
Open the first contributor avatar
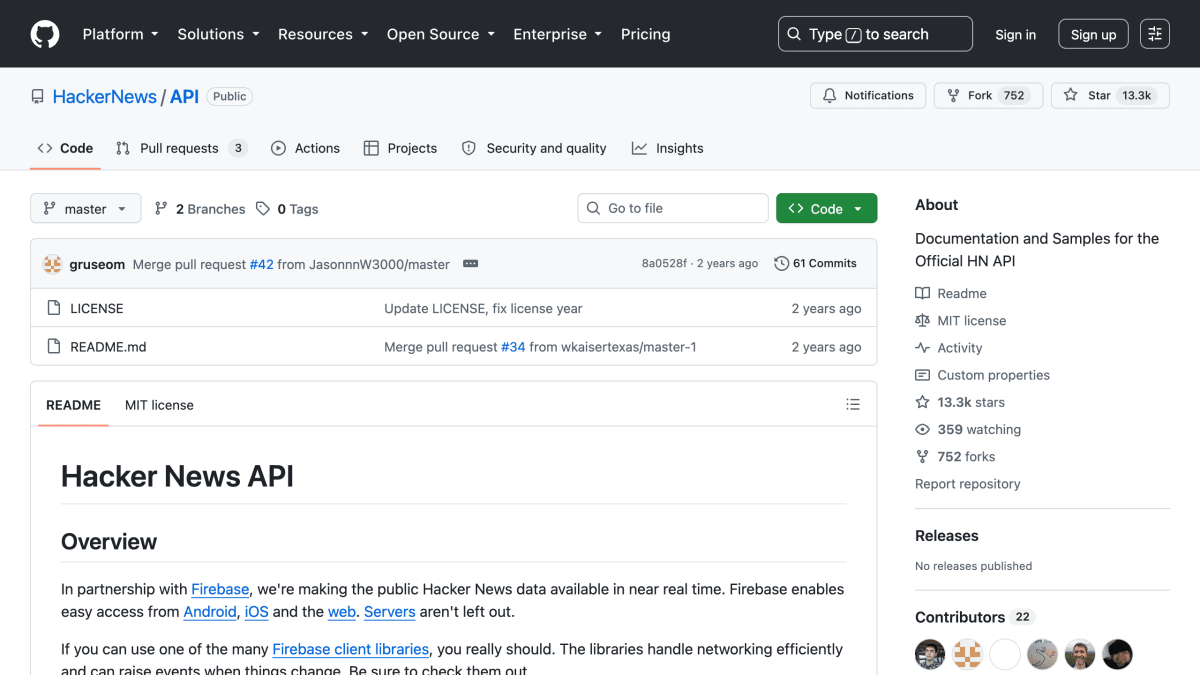coord(930,655)
